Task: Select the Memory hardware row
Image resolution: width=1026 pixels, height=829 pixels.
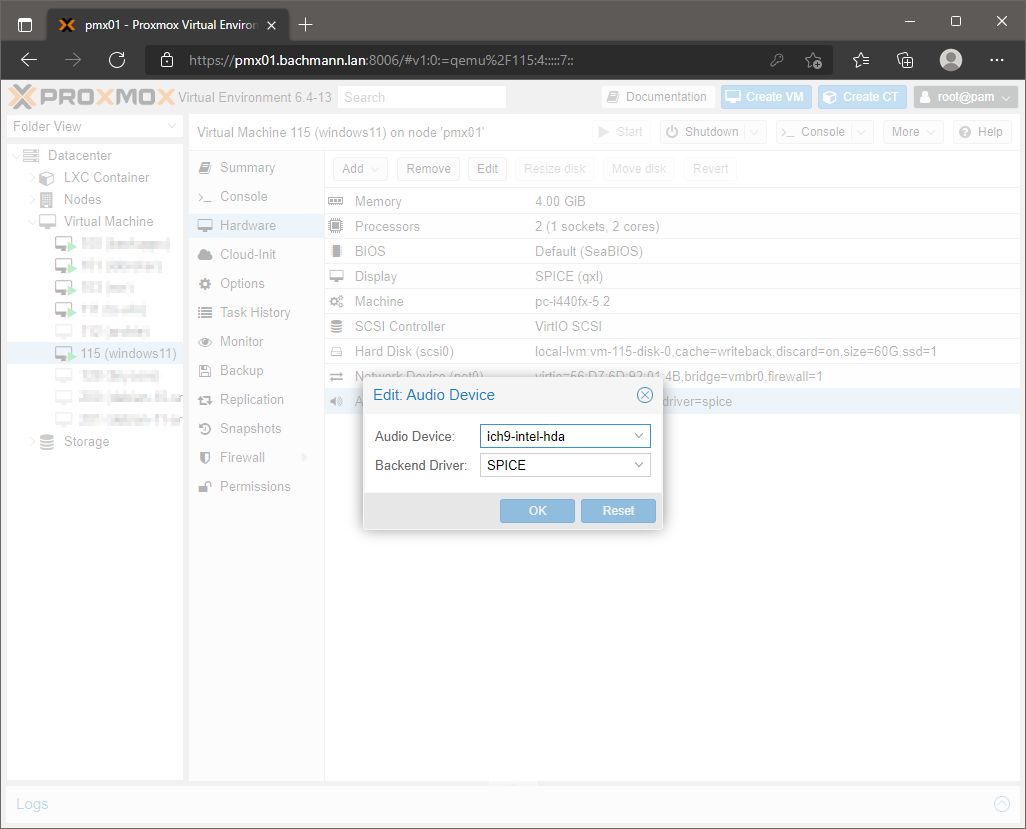Action: [x=672, y=202]
